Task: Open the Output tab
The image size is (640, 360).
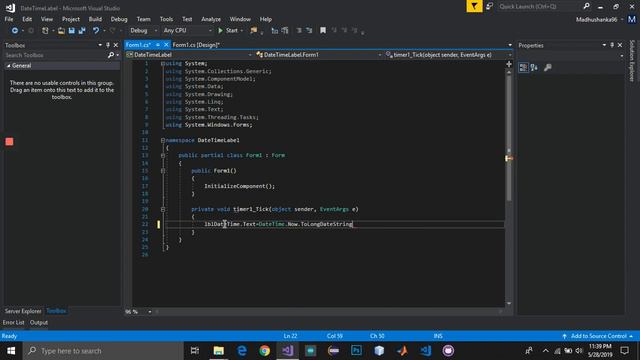Action: pyautogui.click(x=39, y=323)
